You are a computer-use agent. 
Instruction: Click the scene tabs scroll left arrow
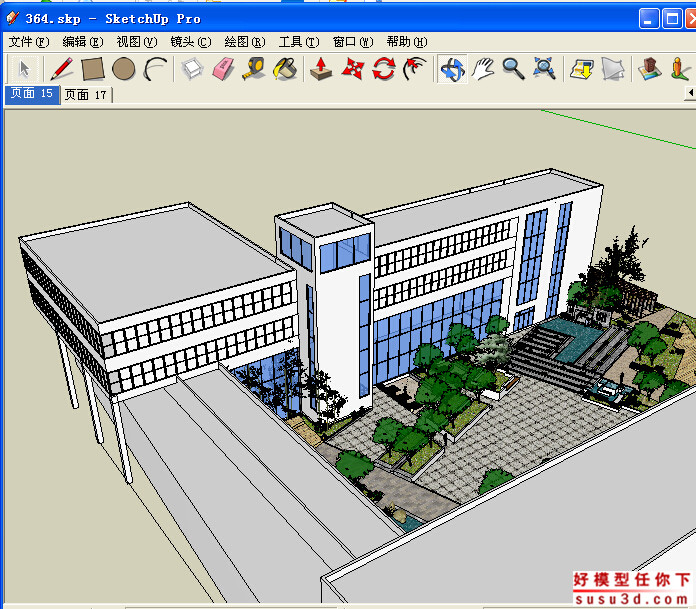tap(690, 93)
